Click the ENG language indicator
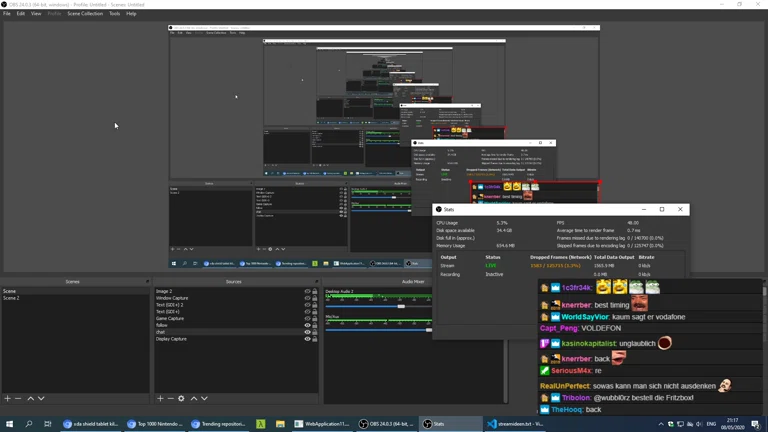Screen dimensions: 768x432 [711, 424]
